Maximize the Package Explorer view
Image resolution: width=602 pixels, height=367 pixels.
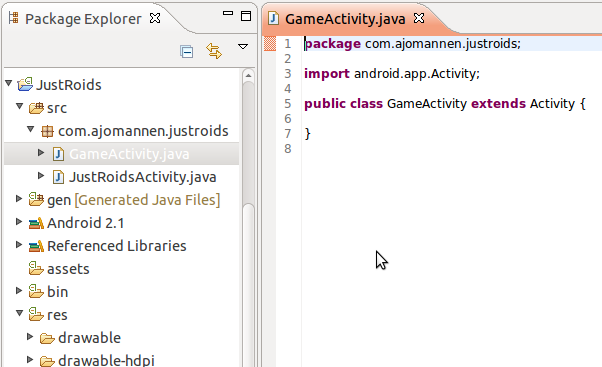pyautogui.click(x=246, y=16)
